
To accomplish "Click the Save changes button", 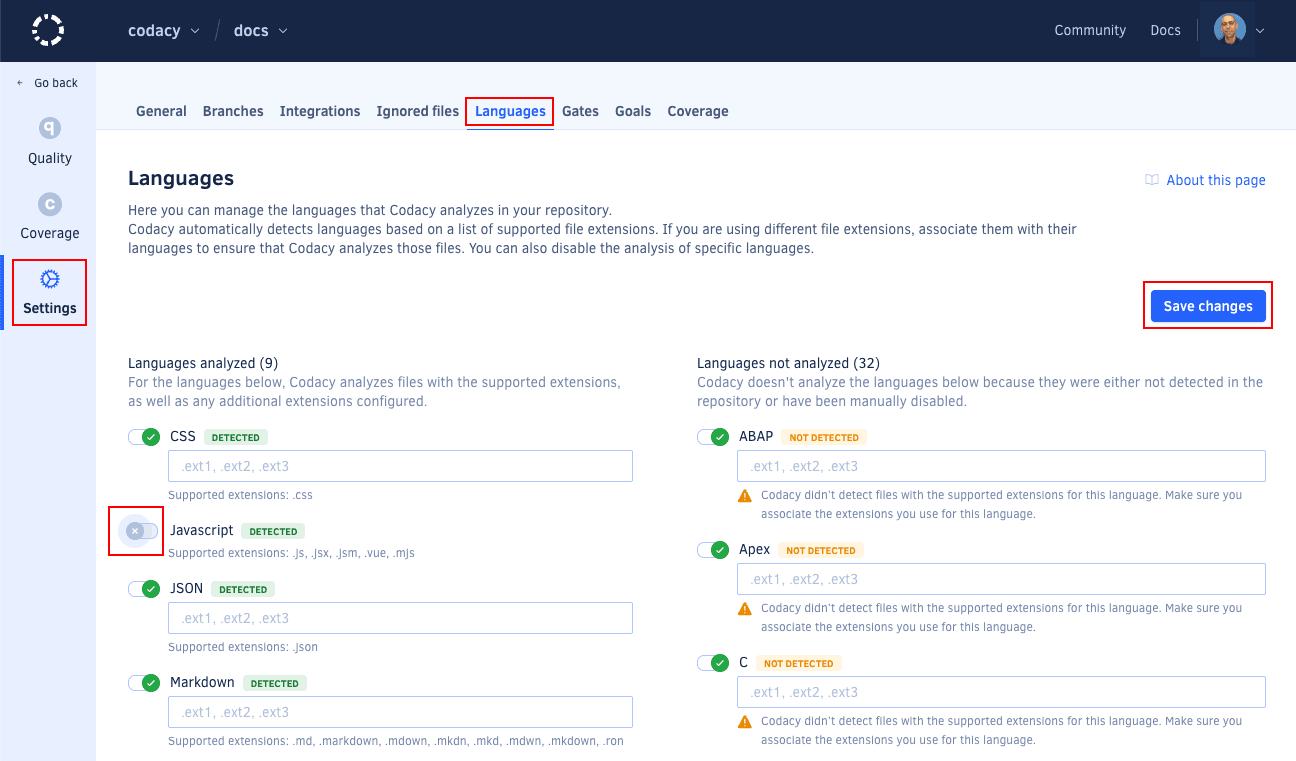I will 1207,306.
